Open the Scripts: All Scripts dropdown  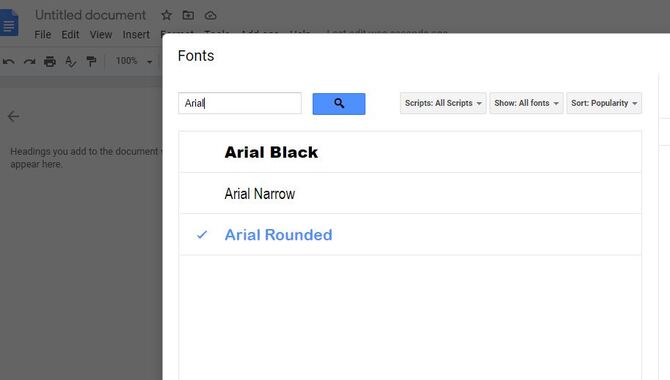[443, 103]
